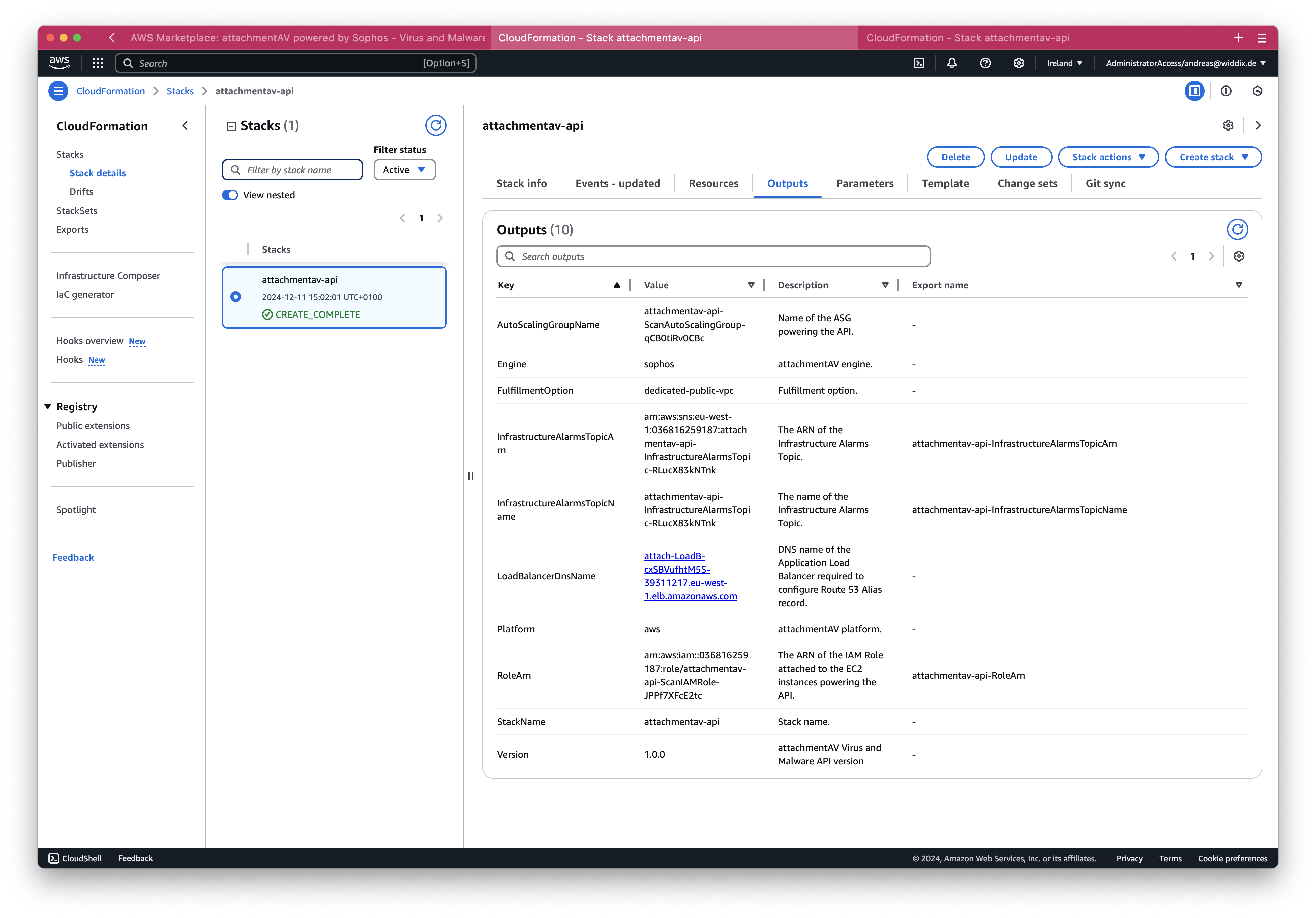Go to previous page of stacks list
This screenshot has height=918, width=1316.
coord(402,218)
